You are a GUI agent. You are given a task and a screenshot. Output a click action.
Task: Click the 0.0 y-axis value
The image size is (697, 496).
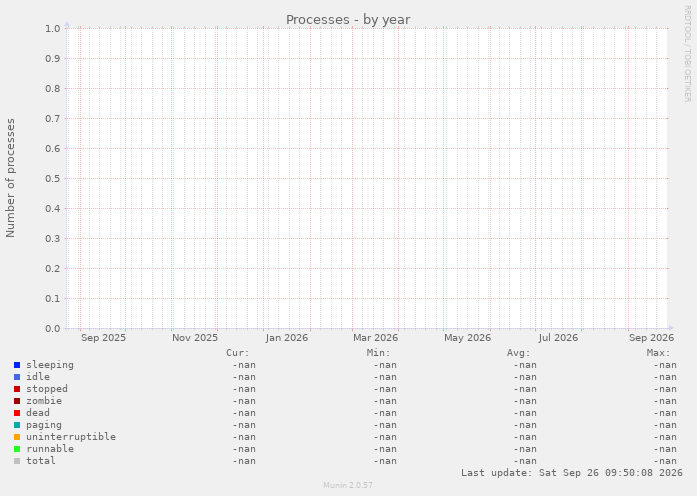52,329
